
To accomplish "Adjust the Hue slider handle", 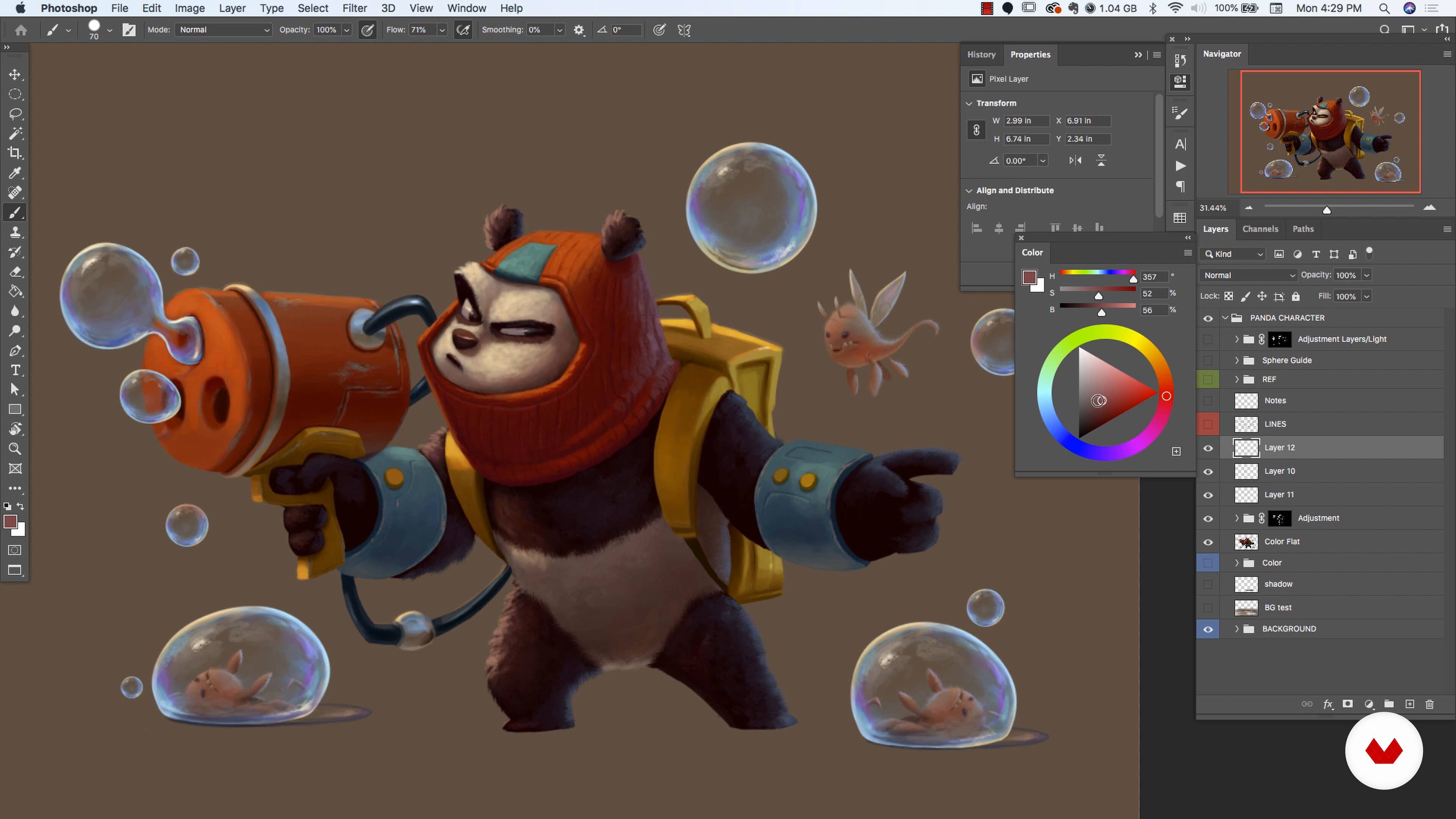I will (1133, 279).
